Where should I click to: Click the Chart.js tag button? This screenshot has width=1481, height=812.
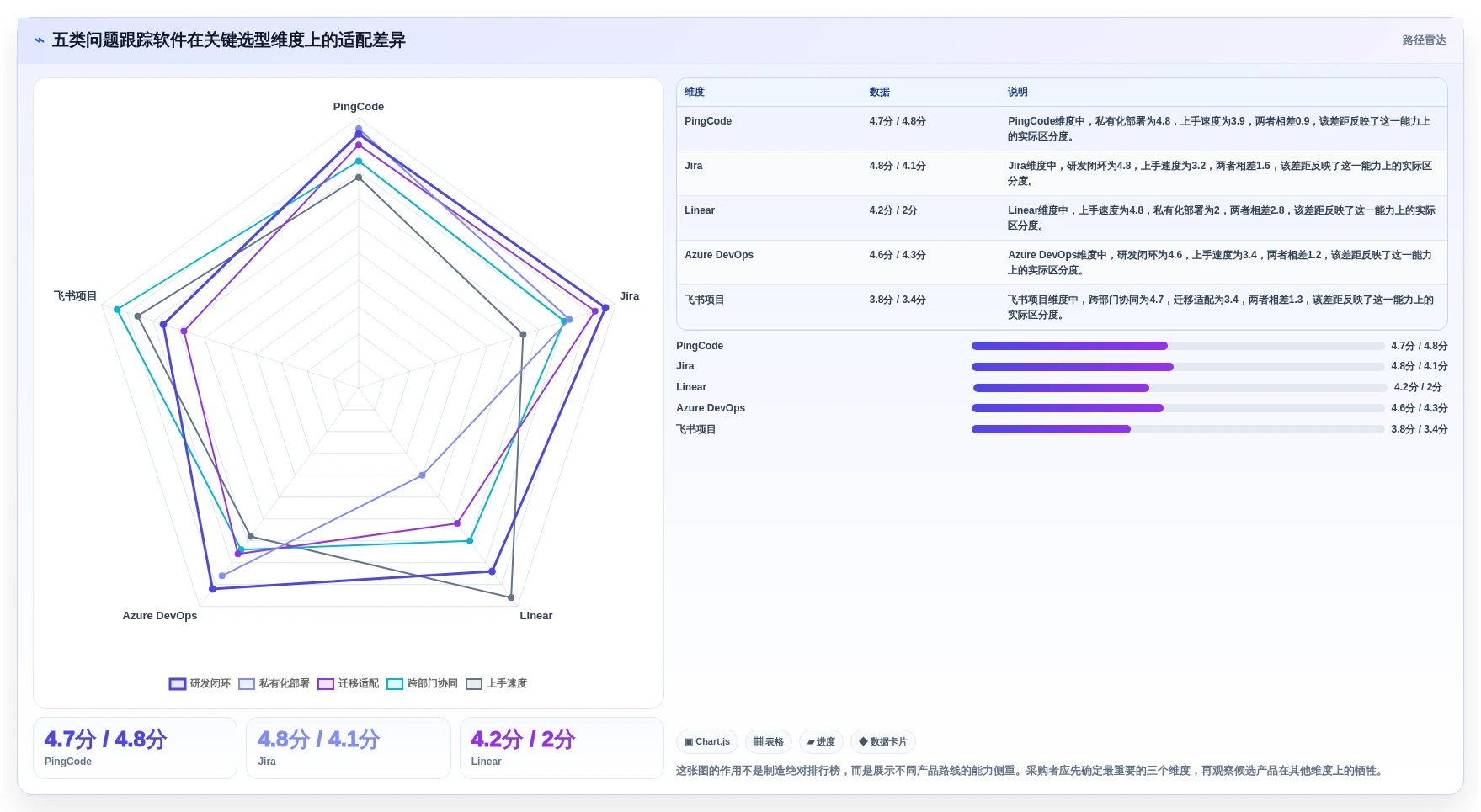(707, 741)
